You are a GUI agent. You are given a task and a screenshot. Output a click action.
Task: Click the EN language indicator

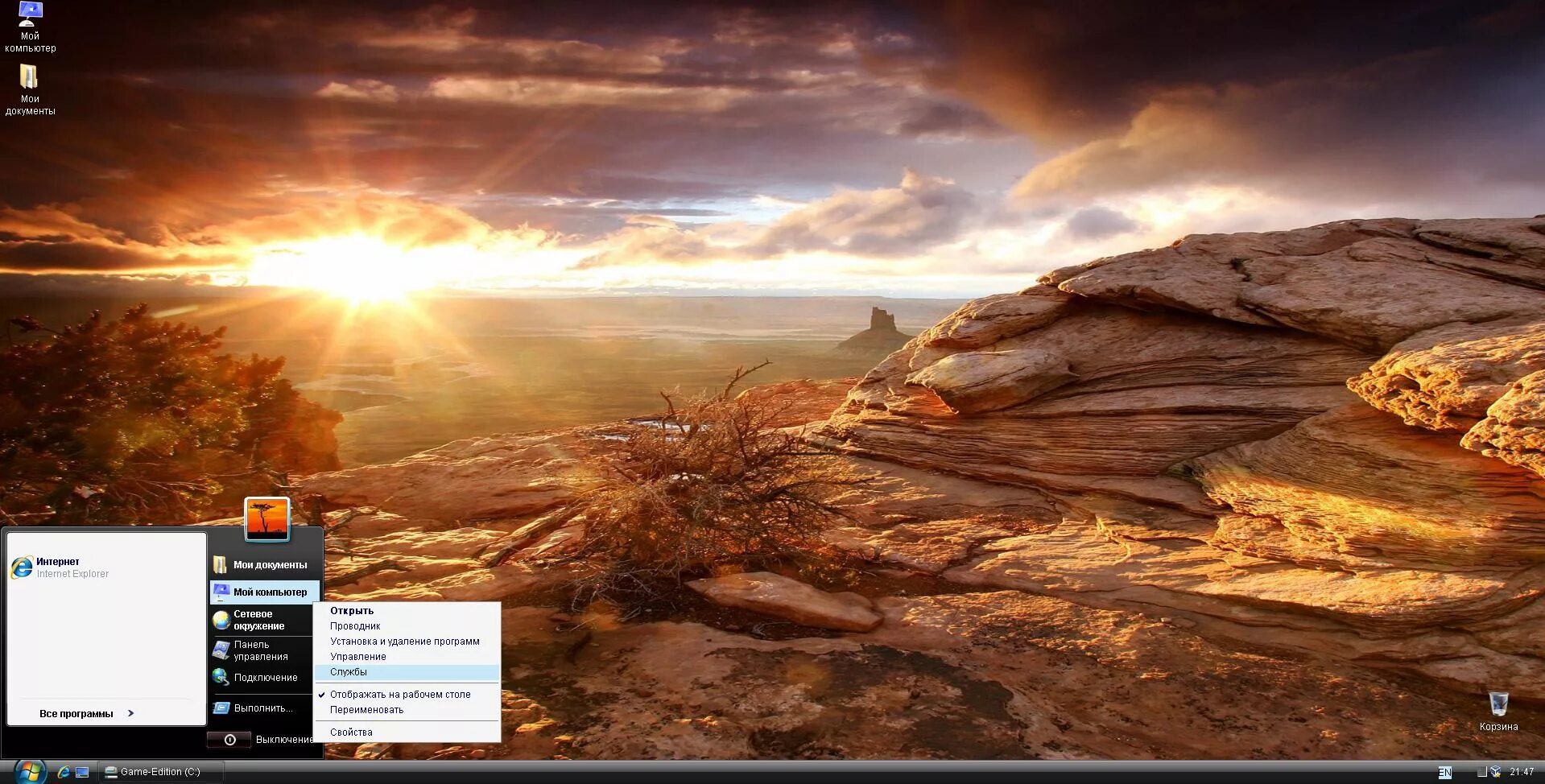coord(1445,772)
